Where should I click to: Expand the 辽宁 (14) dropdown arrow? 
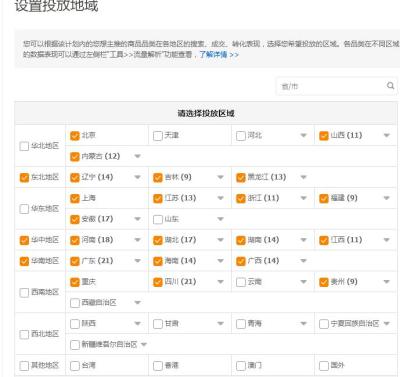click(137, 177)
